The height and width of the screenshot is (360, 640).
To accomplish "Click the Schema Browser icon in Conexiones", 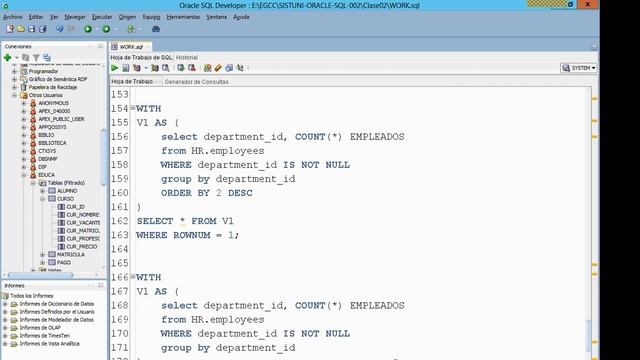I will tap(47, 58).
